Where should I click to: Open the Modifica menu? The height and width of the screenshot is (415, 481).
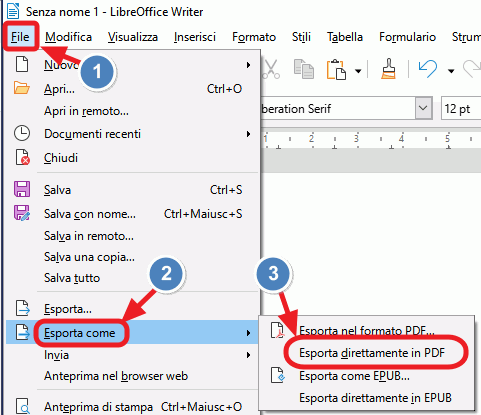[x=69, y=37]
